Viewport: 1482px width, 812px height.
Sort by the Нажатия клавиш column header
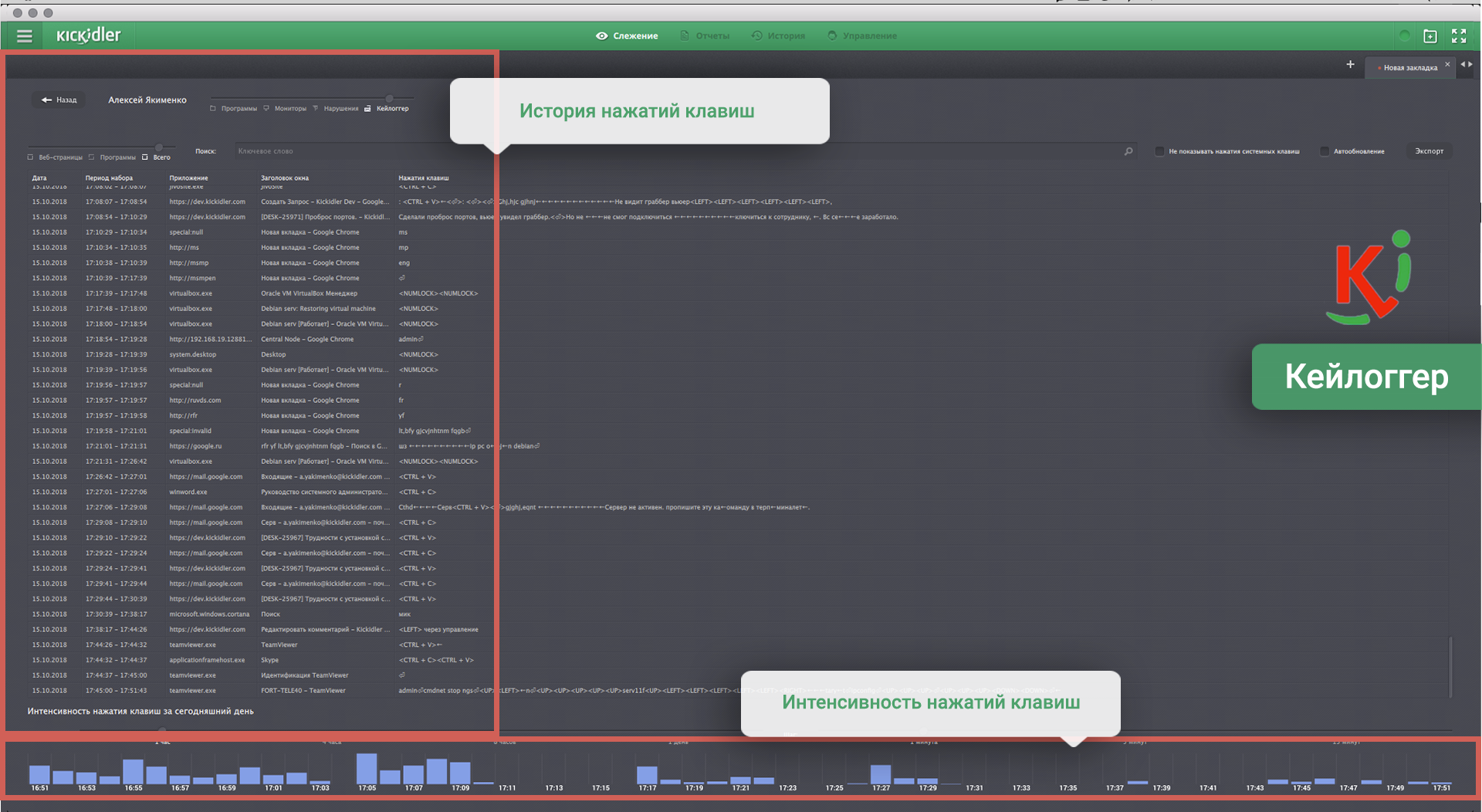point(423,178)
